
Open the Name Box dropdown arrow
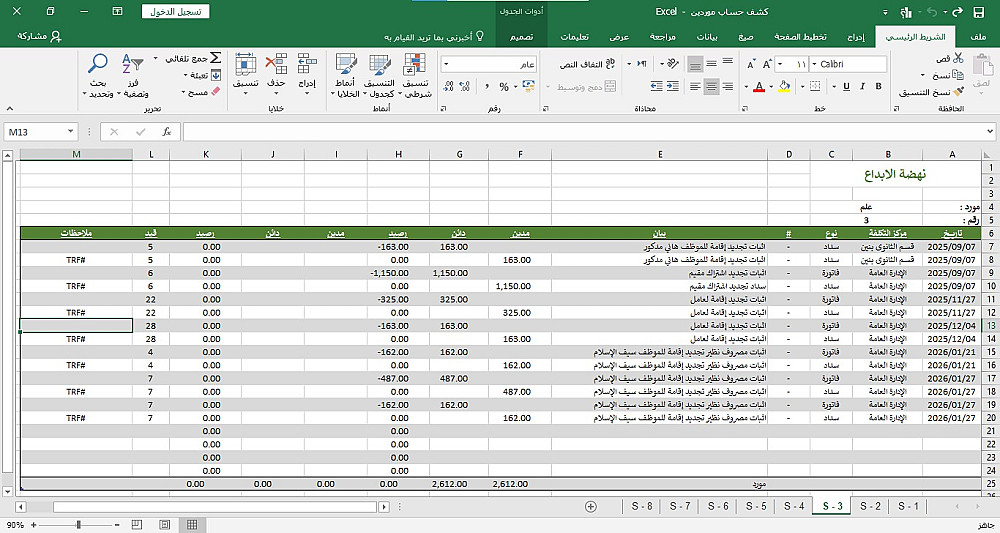pyautogui.click(x=70, y=132)
